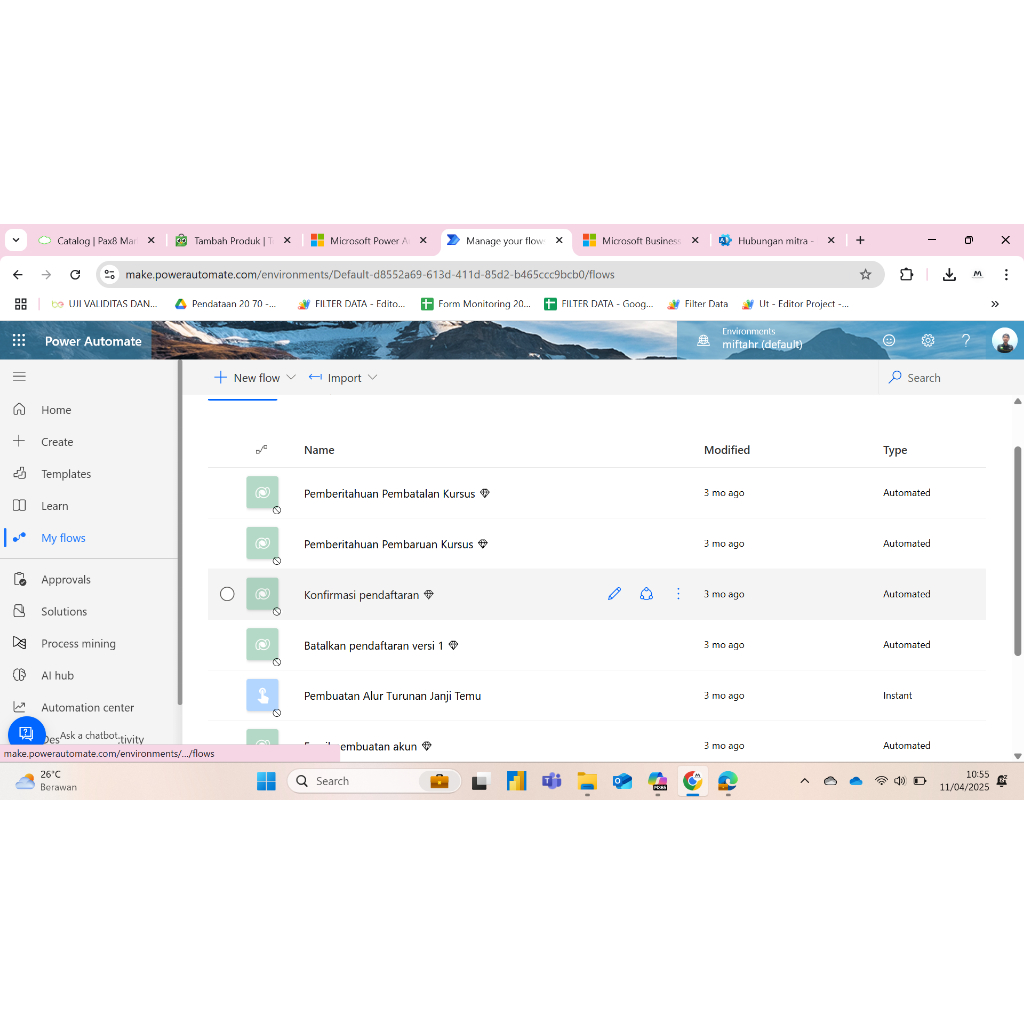The height and width of the screenshot is (1024, 1024).
Task: Click the Search flows field
Action: click(x=950, y=377)
